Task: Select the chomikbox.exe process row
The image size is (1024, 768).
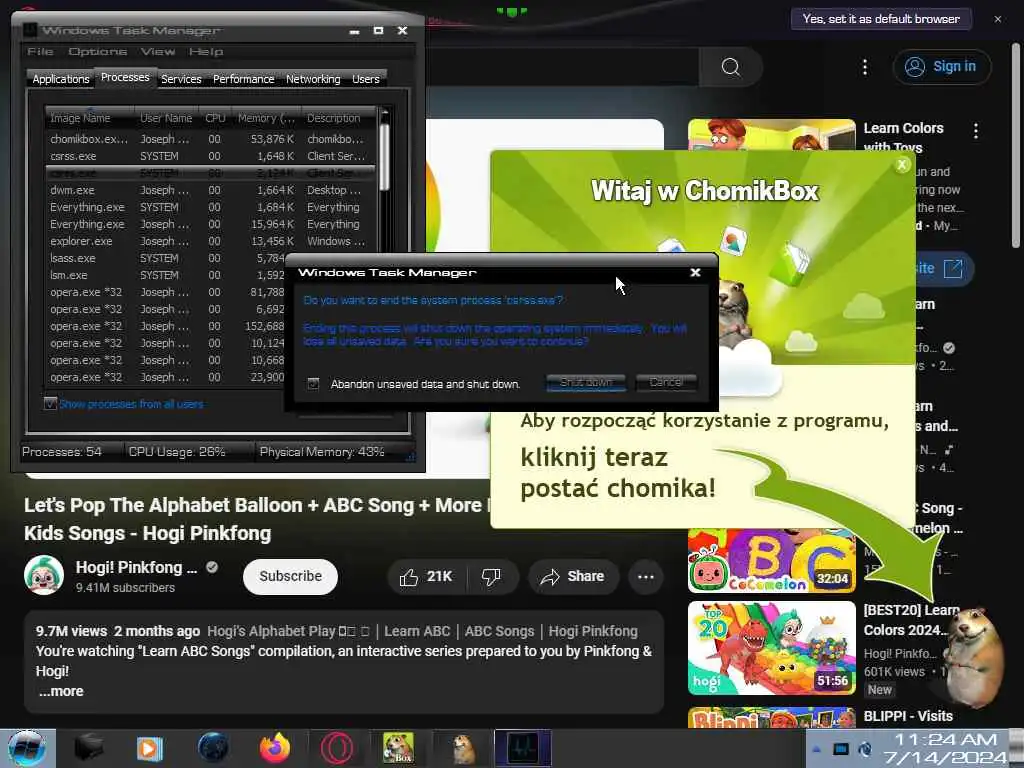Action: tap(210, 138)
